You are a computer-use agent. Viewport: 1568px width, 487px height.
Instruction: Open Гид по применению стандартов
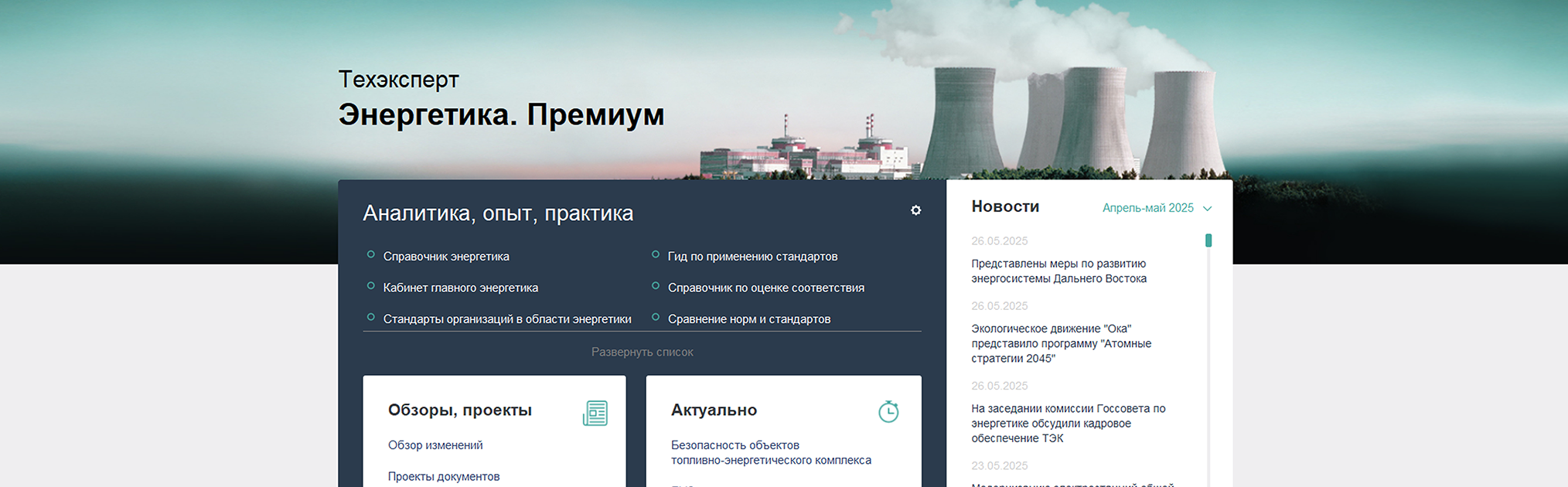[752, 257]
